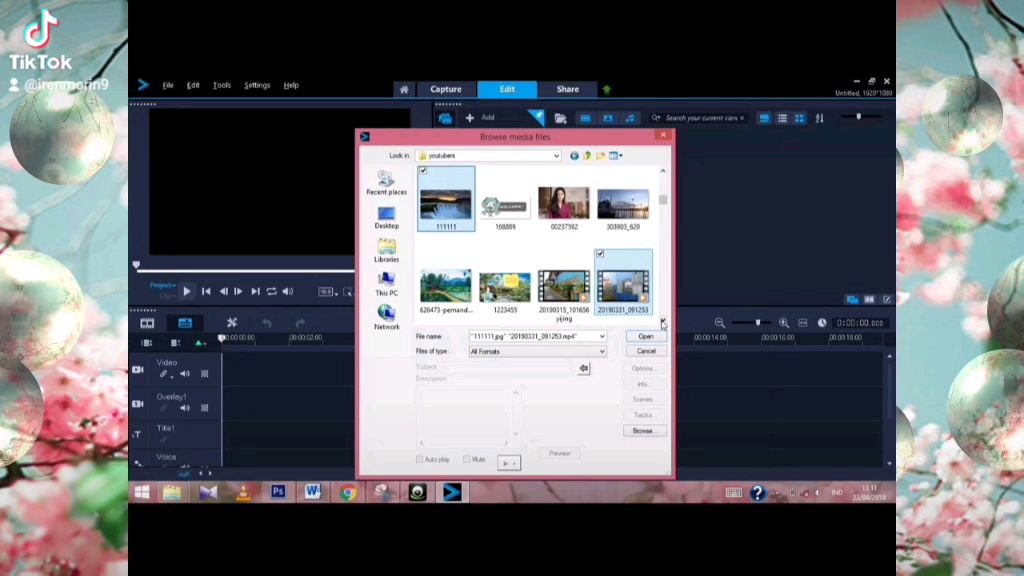Toggle the Show photos filter

pos(608,118)
